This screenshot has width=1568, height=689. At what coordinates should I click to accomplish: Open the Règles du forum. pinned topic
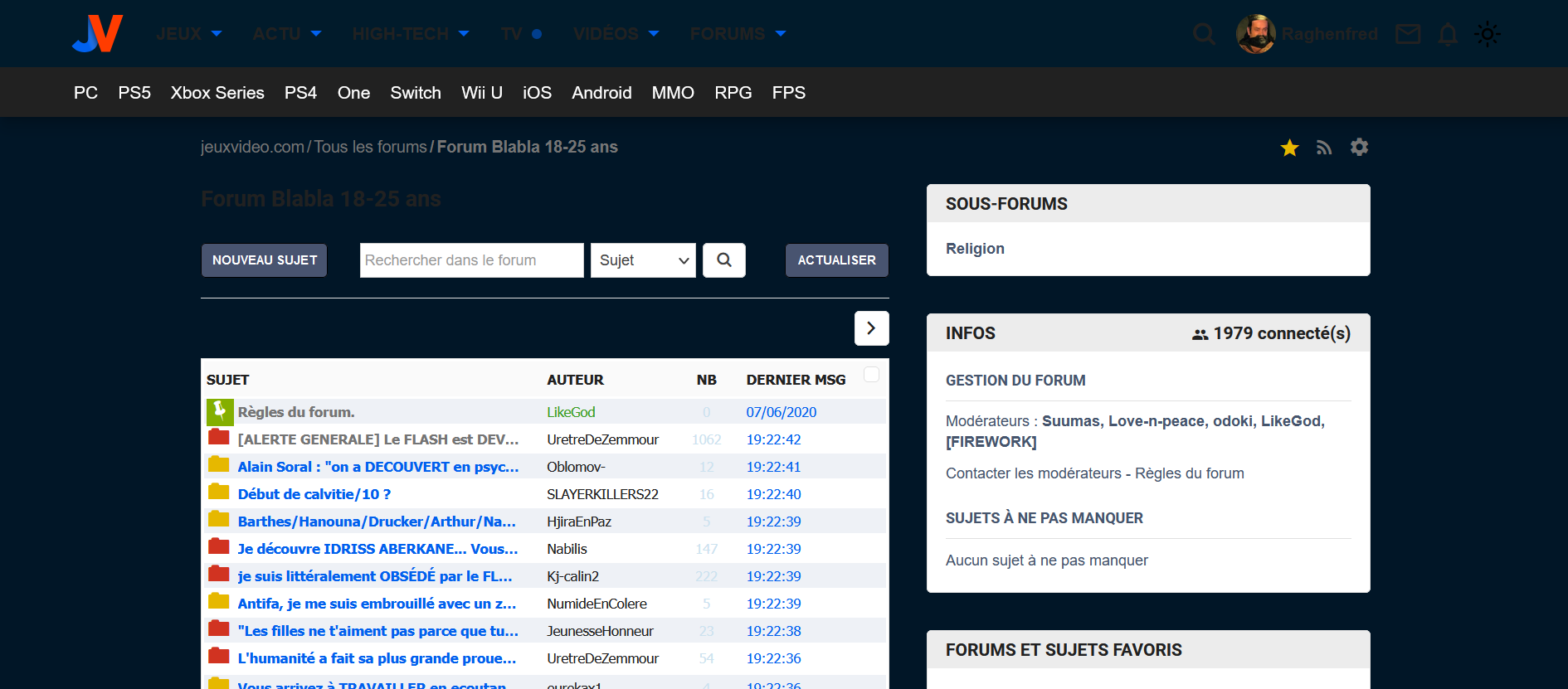[x=296, y=412]
